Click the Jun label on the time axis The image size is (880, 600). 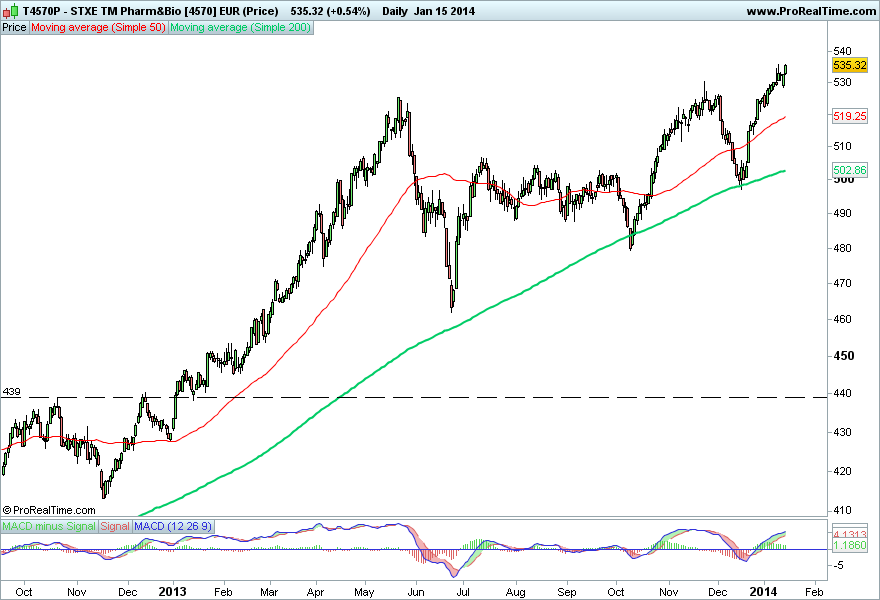tap(416, 592)
